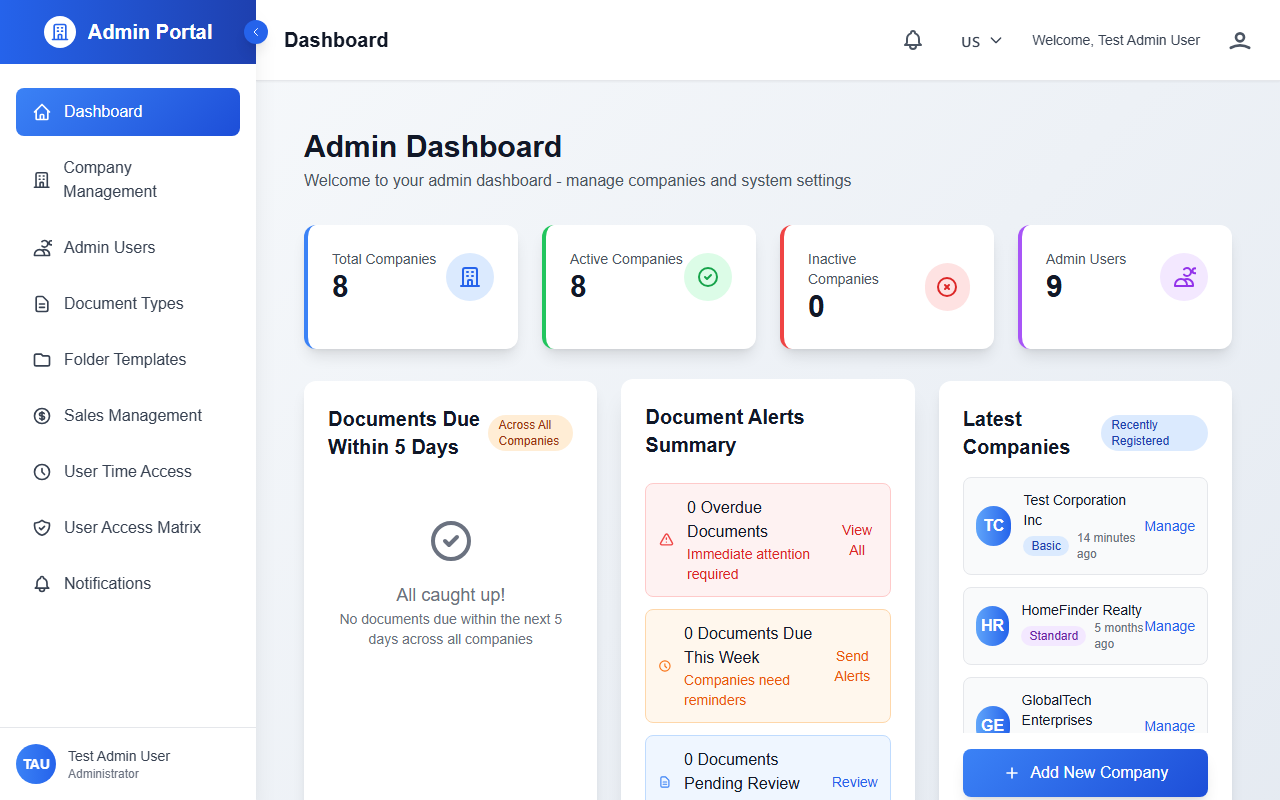The height and width of the screenshot is (800, 1280).
Task: Open the US language dropdown
Action: [980, 41]
